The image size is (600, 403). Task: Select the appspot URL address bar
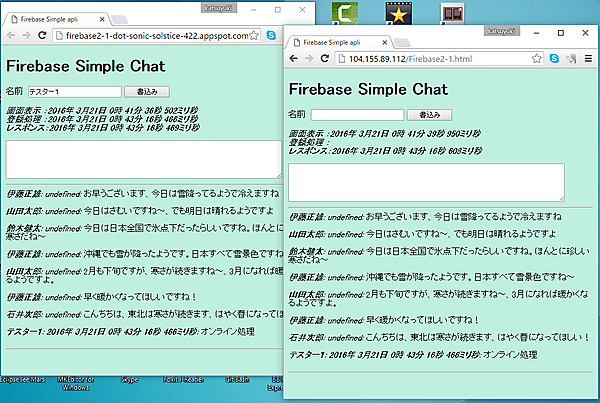click(x=156, y=36)
